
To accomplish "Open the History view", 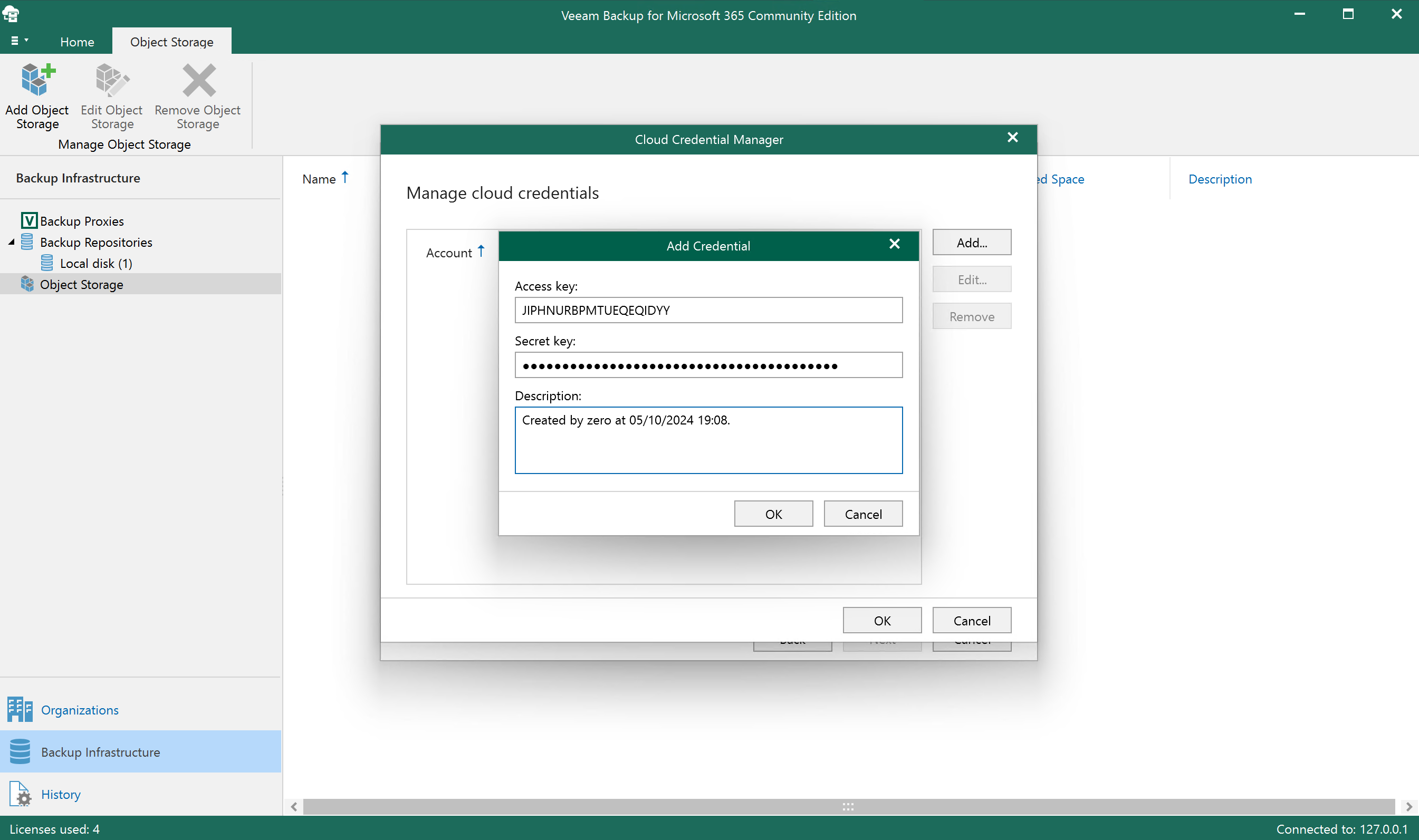I will [x=60, y=794].
